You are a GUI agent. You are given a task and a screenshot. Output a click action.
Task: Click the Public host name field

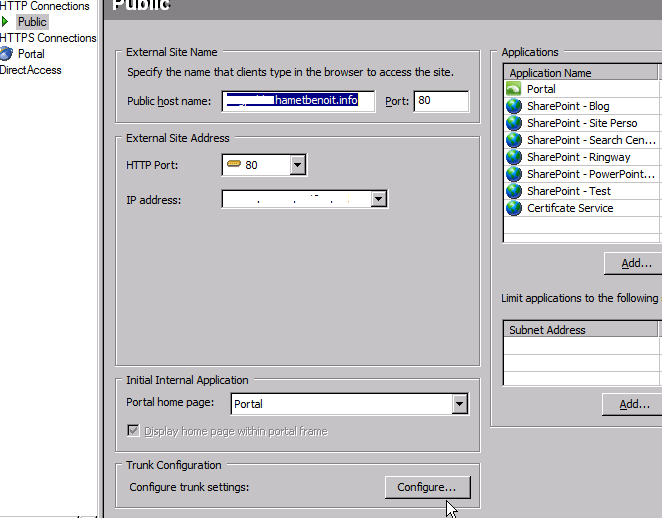pos(299,101)
